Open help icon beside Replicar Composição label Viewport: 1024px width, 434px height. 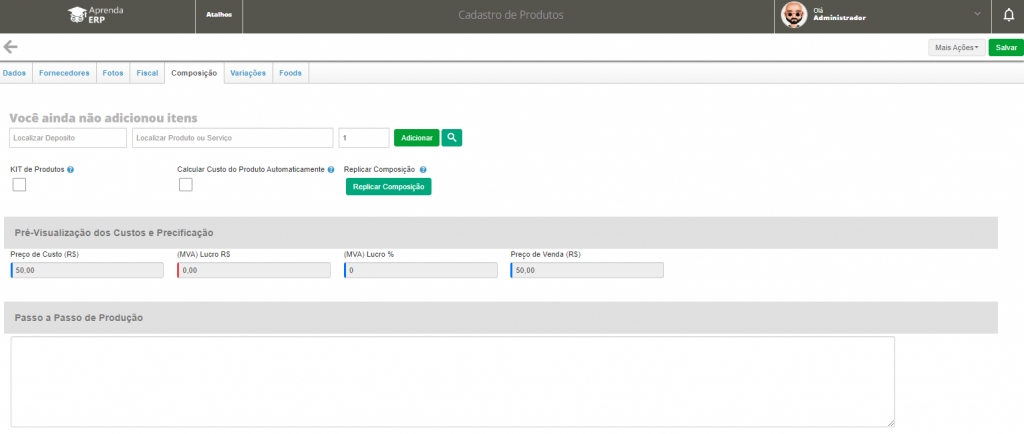[x=424, y=170]
